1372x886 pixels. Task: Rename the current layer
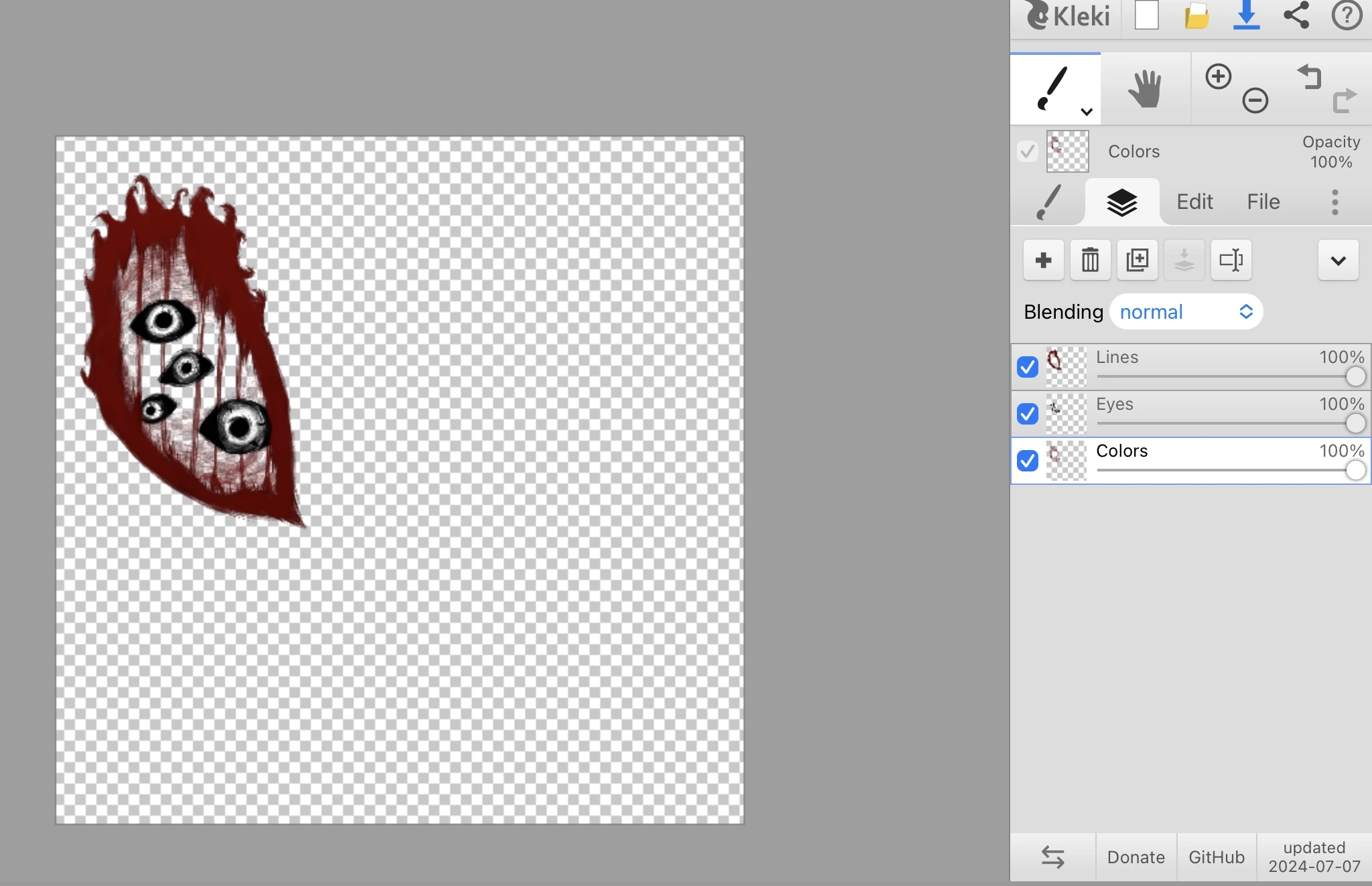click(1231, 260)
